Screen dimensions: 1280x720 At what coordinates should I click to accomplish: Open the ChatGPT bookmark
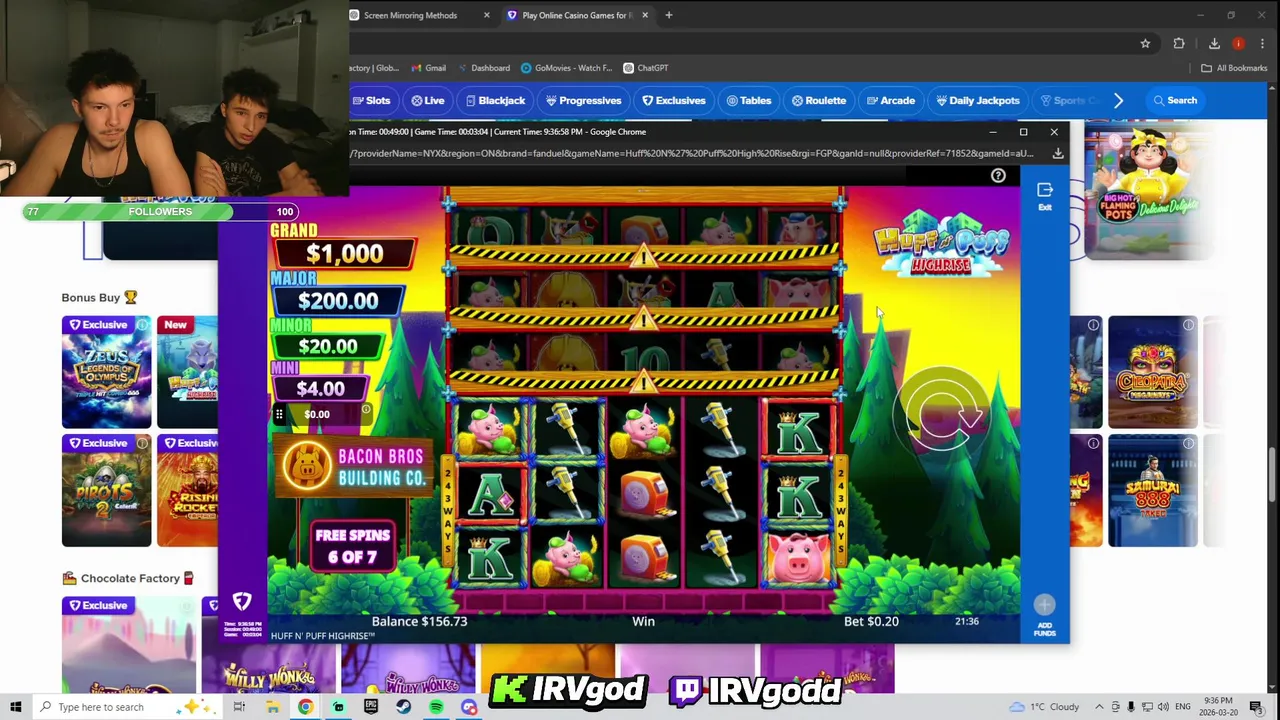pos(645,68)
